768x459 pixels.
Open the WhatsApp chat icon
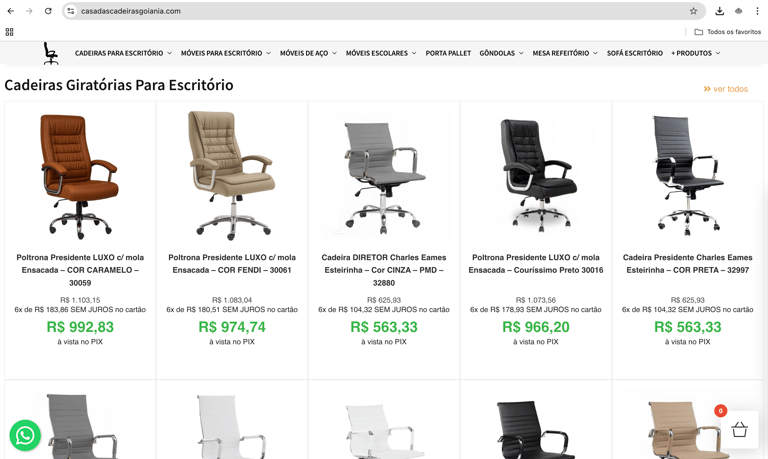pyautogui.click(x=25, y=435)
